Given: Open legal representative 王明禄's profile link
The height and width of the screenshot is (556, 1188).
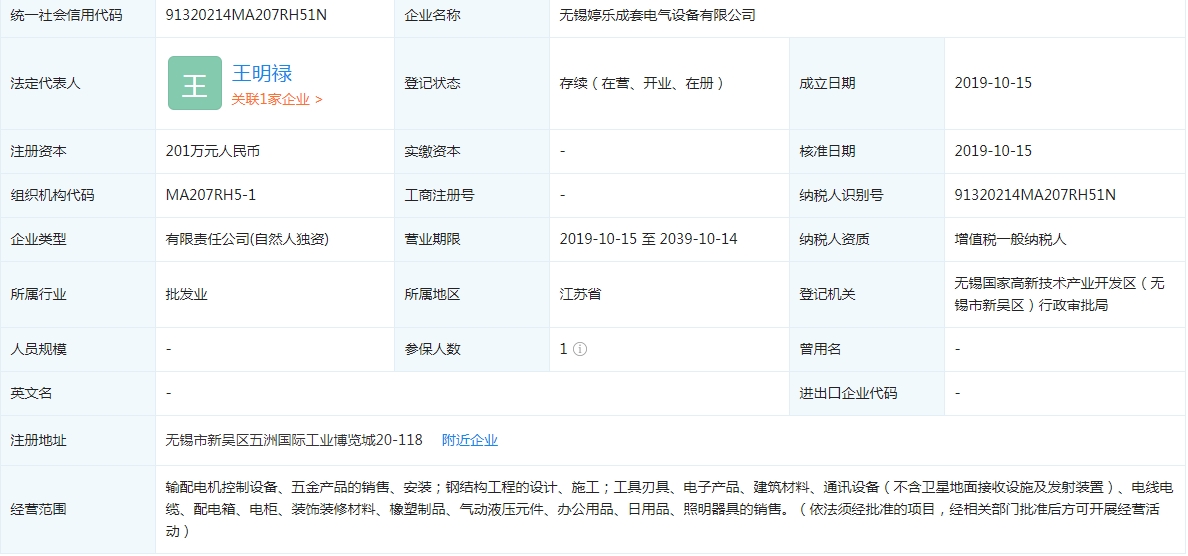Looking at the screenshot, I should pyautogui.click(x=262, y=73).
